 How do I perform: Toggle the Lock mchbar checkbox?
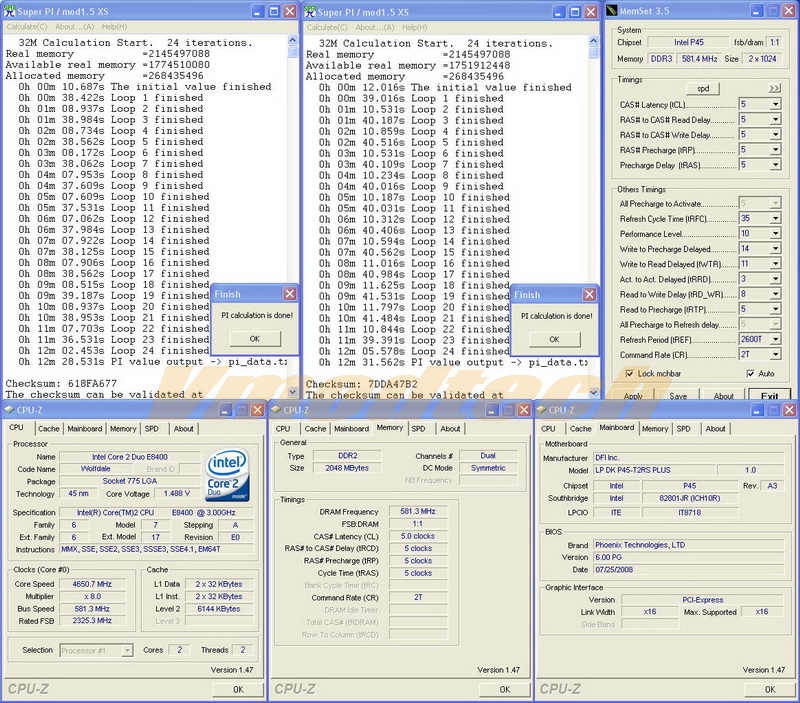[x=630, y=373]
